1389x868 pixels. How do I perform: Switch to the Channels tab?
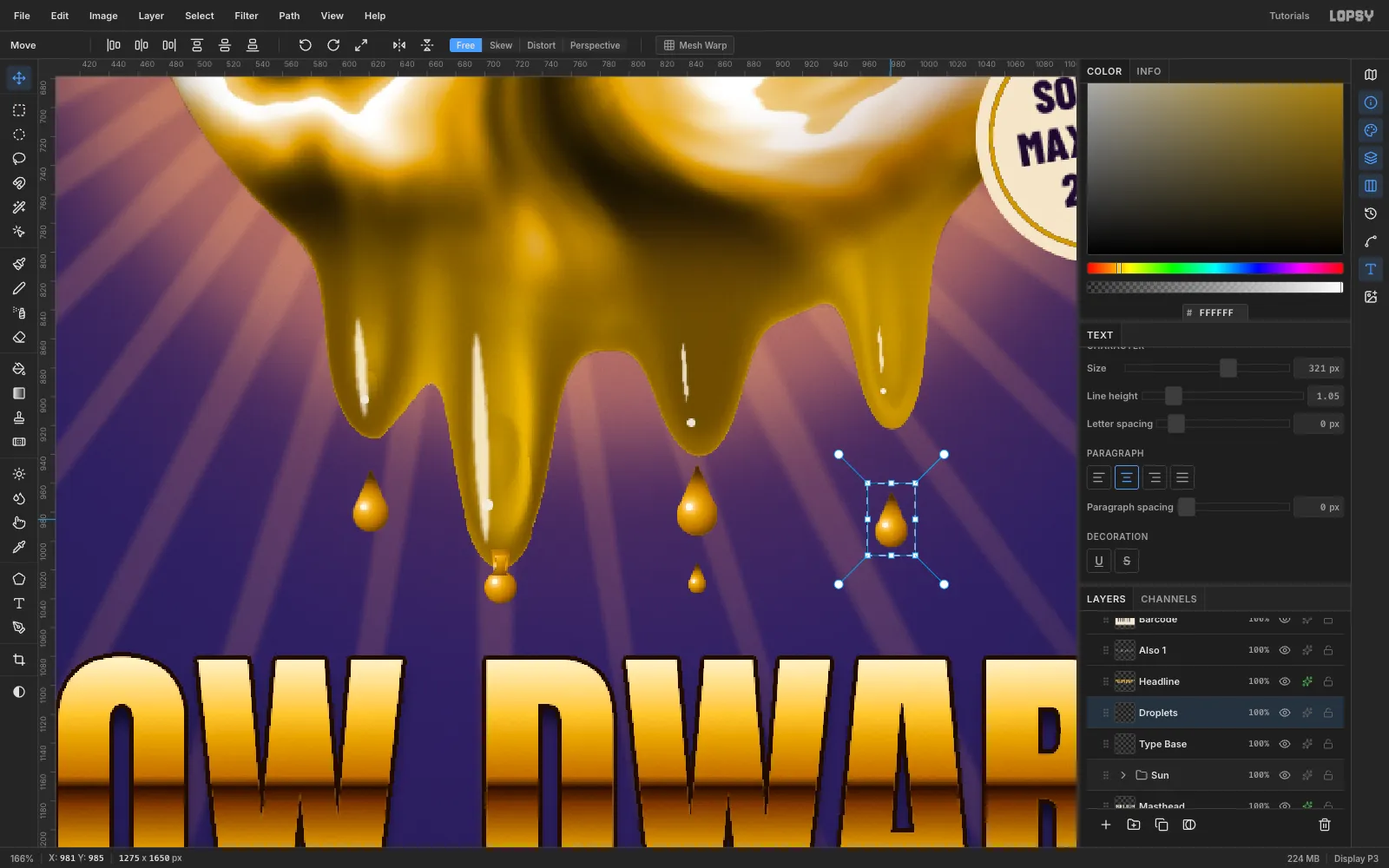point(1168,599)
